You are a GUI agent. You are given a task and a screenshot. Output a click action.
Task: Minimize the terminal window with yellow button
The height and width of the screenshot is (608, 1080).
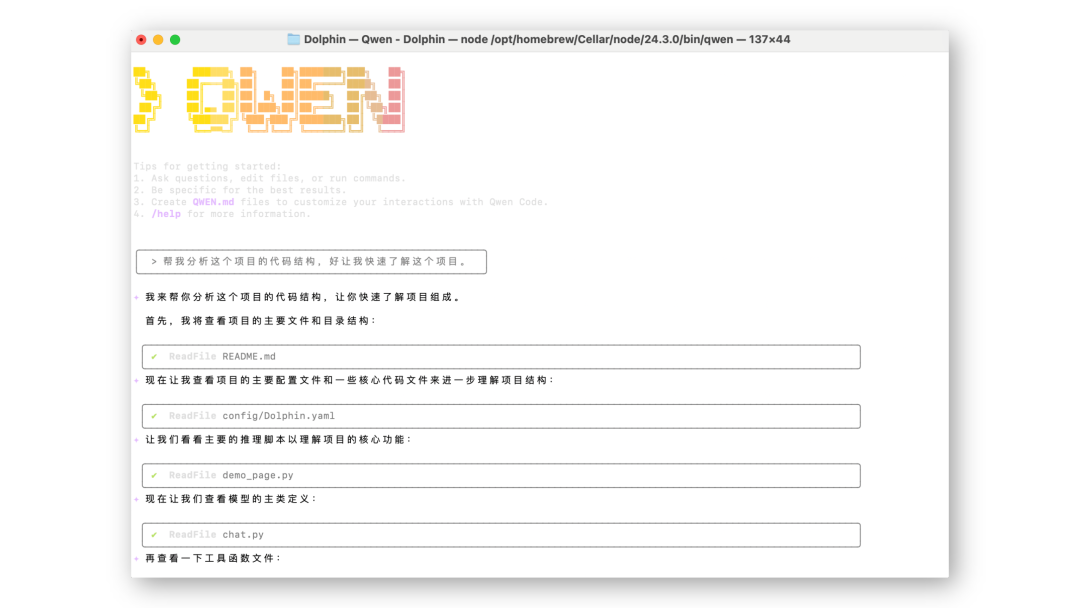(158, 40)
